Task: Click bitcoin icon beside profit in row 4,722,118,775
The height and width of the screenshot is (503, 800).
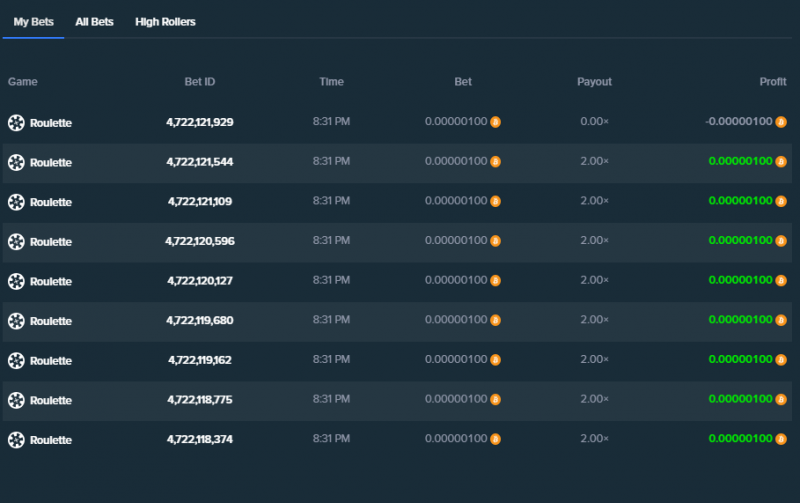Action: [781, 399]
